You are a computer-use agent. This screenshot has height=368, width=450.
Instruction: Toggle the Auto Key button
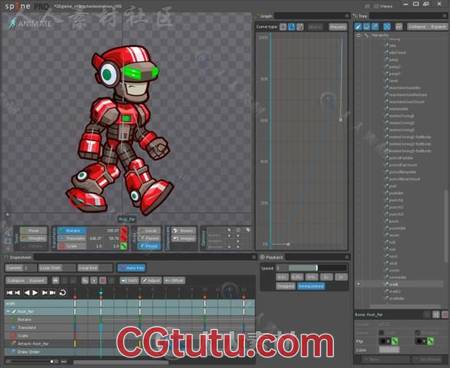click(x=131, y=268)
